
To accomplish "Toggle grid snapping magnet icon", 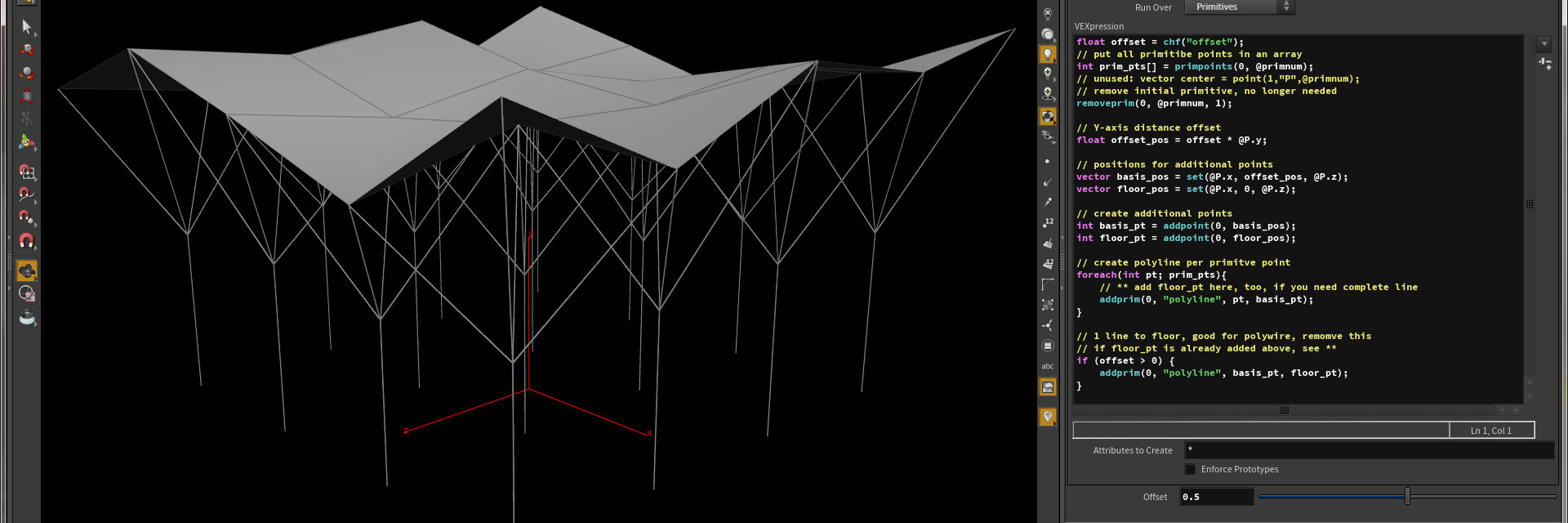I will click(27, 172).
